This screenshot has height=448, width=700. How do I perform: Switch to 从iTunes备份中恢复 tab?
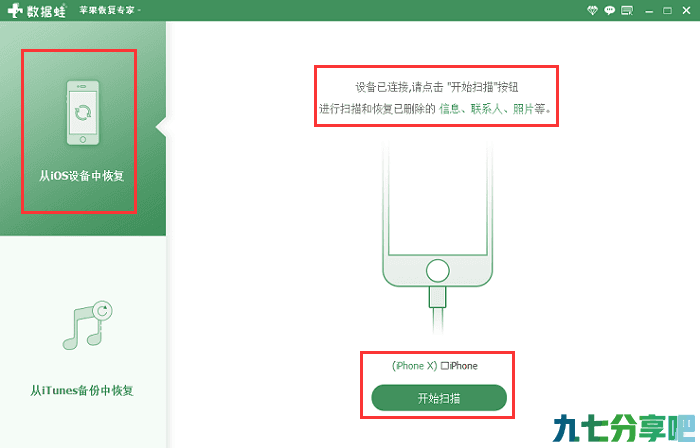coord(82,390)
